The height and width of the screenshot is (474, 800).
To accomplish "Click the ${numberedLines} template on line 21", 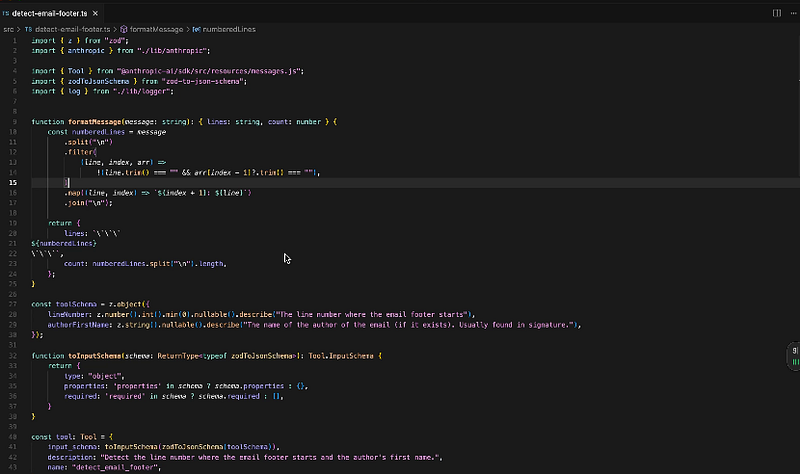I will (64, 244).
